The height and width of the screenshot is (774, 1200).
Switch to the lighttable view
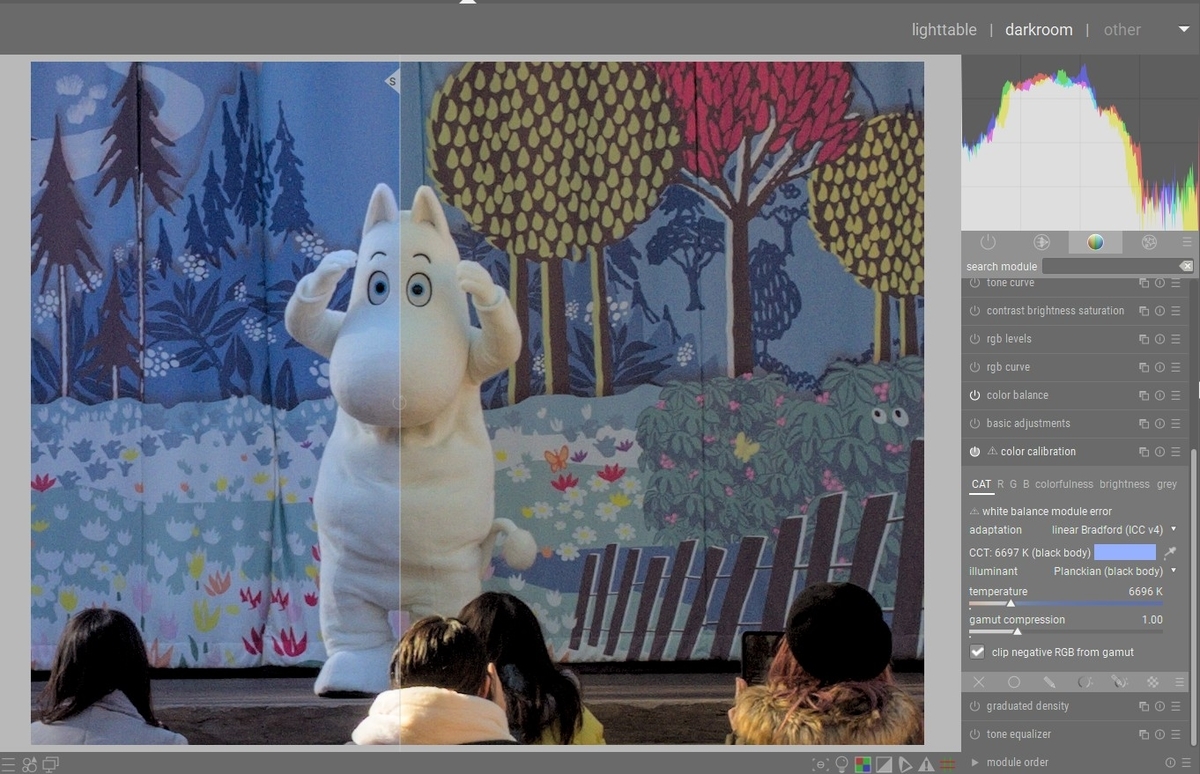click(x=944, y=30)
